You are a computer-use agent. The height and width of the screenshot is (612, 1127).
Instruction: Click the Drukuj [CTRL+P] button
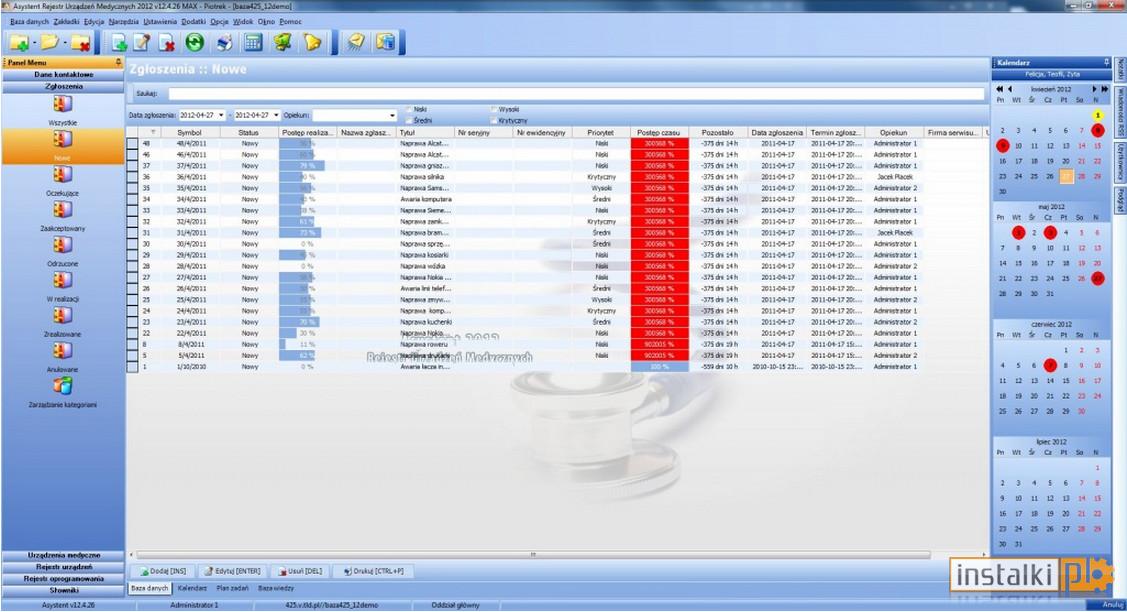click(374, 571)
